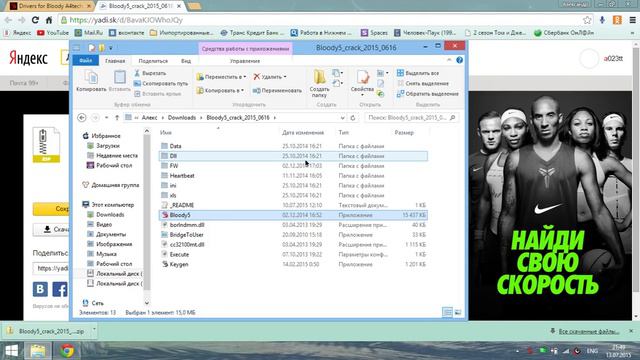Open the Chrome menu (hamburger) icon
This screenshot has width=640, height=360.
(x=632, y=20)
